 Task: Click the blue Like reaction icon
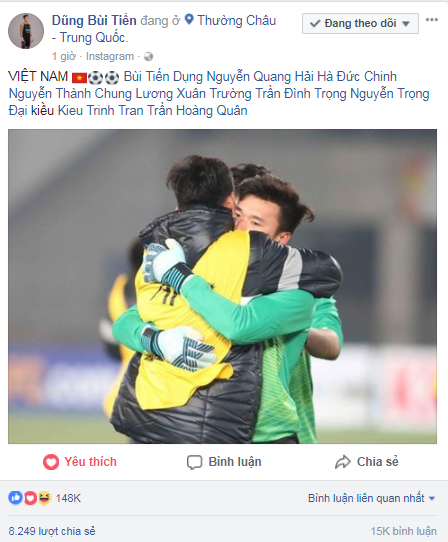pos(15,498)
